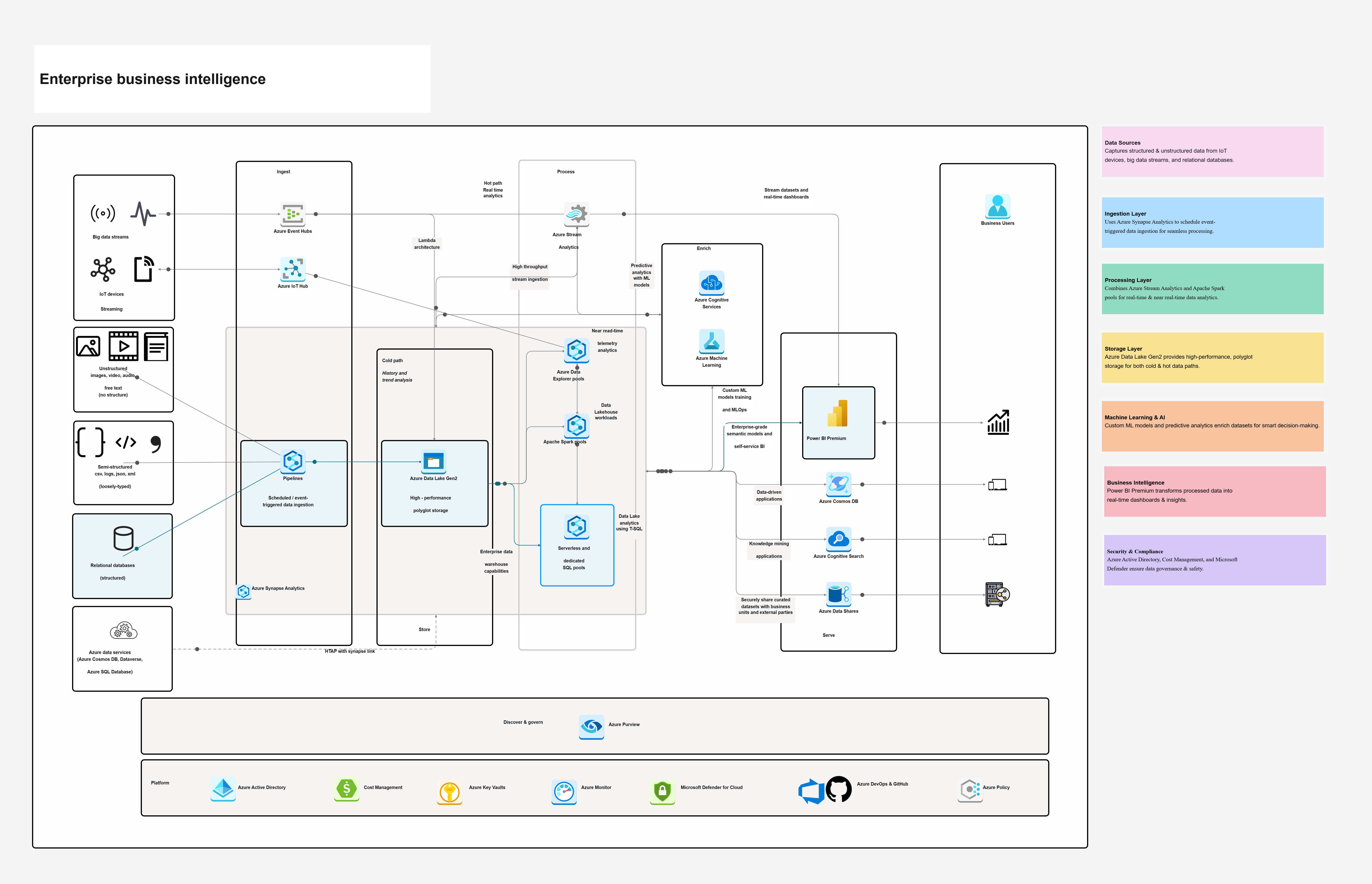Select the Azure DevOps icon
Screen dimensions: 1372x884
[x=811, y=791]
